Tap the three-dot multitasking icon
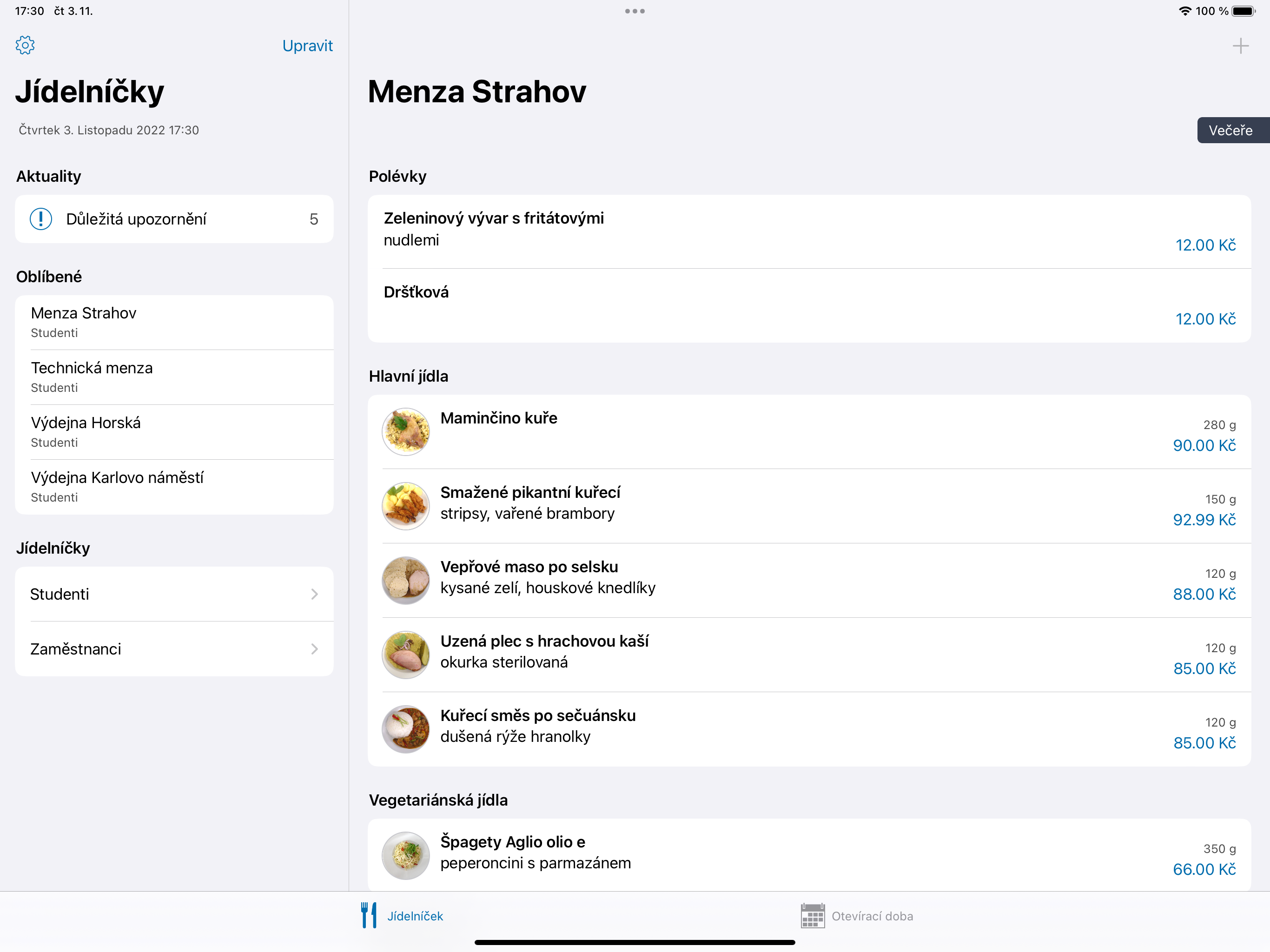Screen dimensions: 1270x952 point(635,11)
